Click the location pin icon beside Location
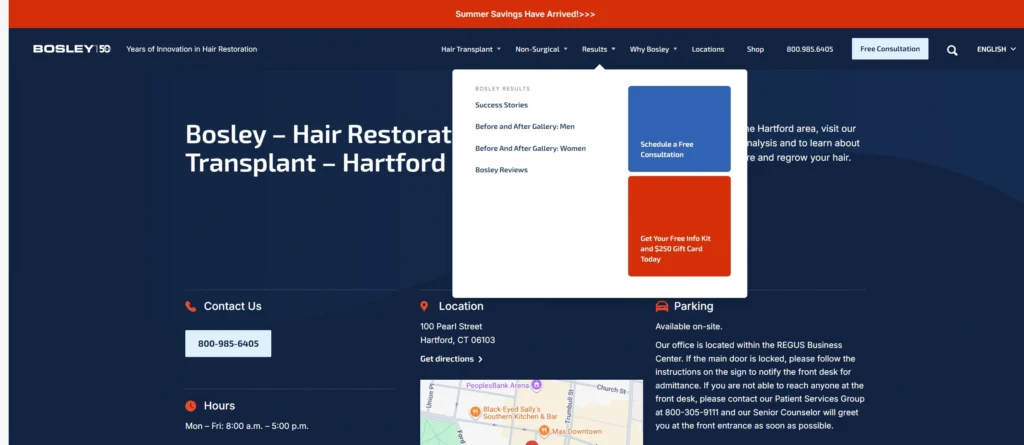Viewport: 1024px width, 445px height. pos(424,306)
